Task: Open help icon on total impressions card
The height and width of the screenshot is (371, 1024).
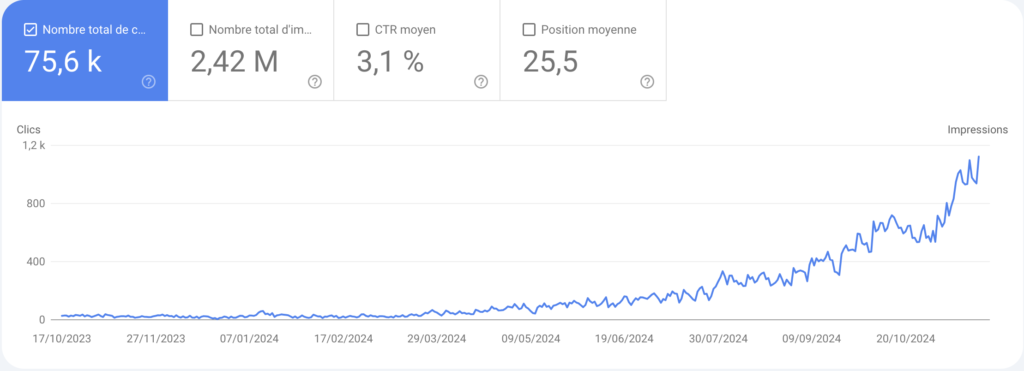Action: click(315, 82)
